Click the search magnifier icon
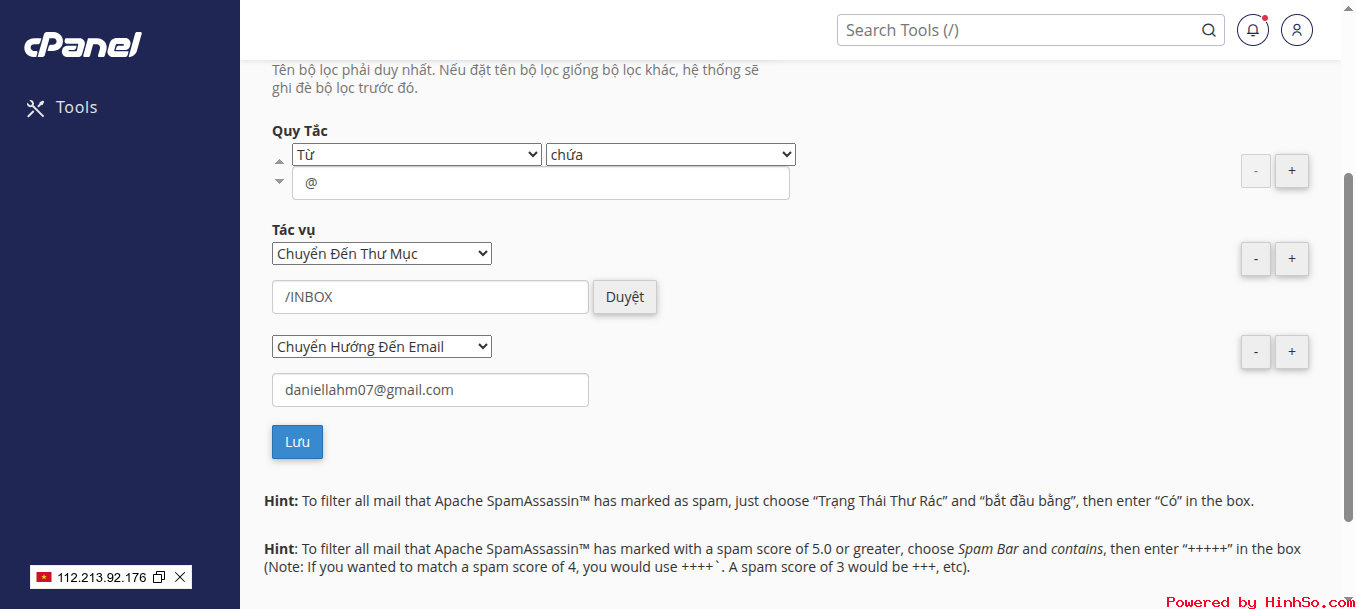 click(1209, 30)
